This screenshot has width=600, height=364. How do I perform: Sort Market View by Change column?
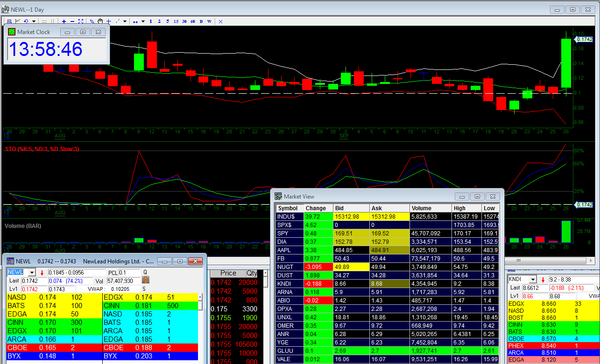point(318,208)
